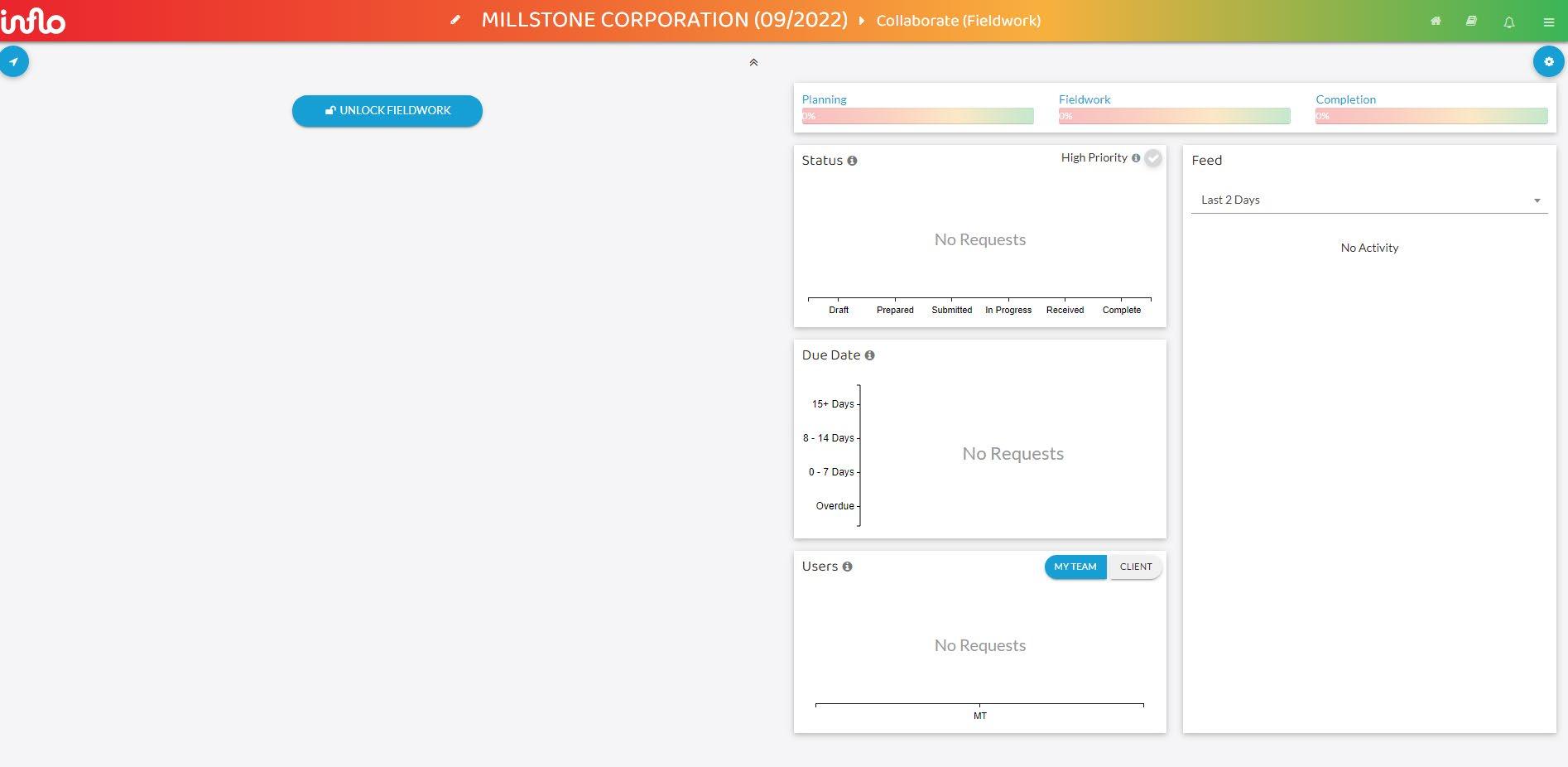Viewport: 1568px width, 767px height.
Task: Click the No Activity text in Feed
Action: coord(1369,248)
